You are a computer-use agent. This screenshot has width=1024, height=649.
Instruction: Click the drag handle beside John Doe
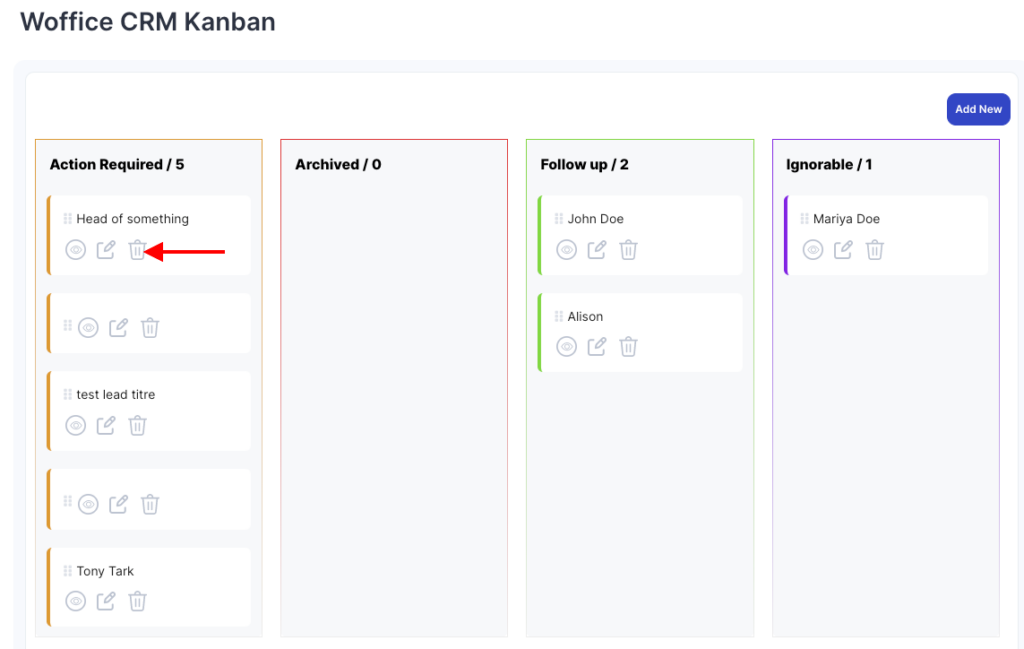pos(559,219)
